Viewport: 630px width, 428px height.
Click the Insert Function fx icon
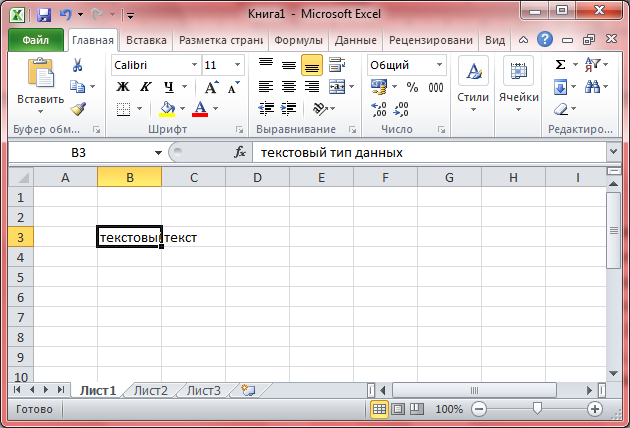point(240,152)
